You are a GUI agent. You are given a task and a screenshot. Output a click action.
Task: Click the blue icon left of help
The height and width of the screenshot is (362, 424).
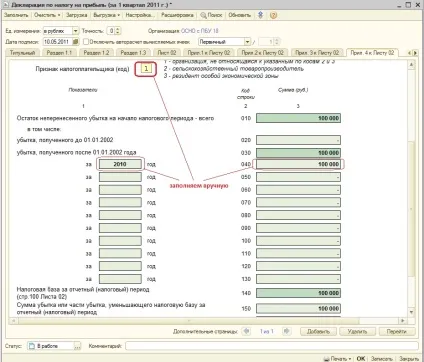261,15
